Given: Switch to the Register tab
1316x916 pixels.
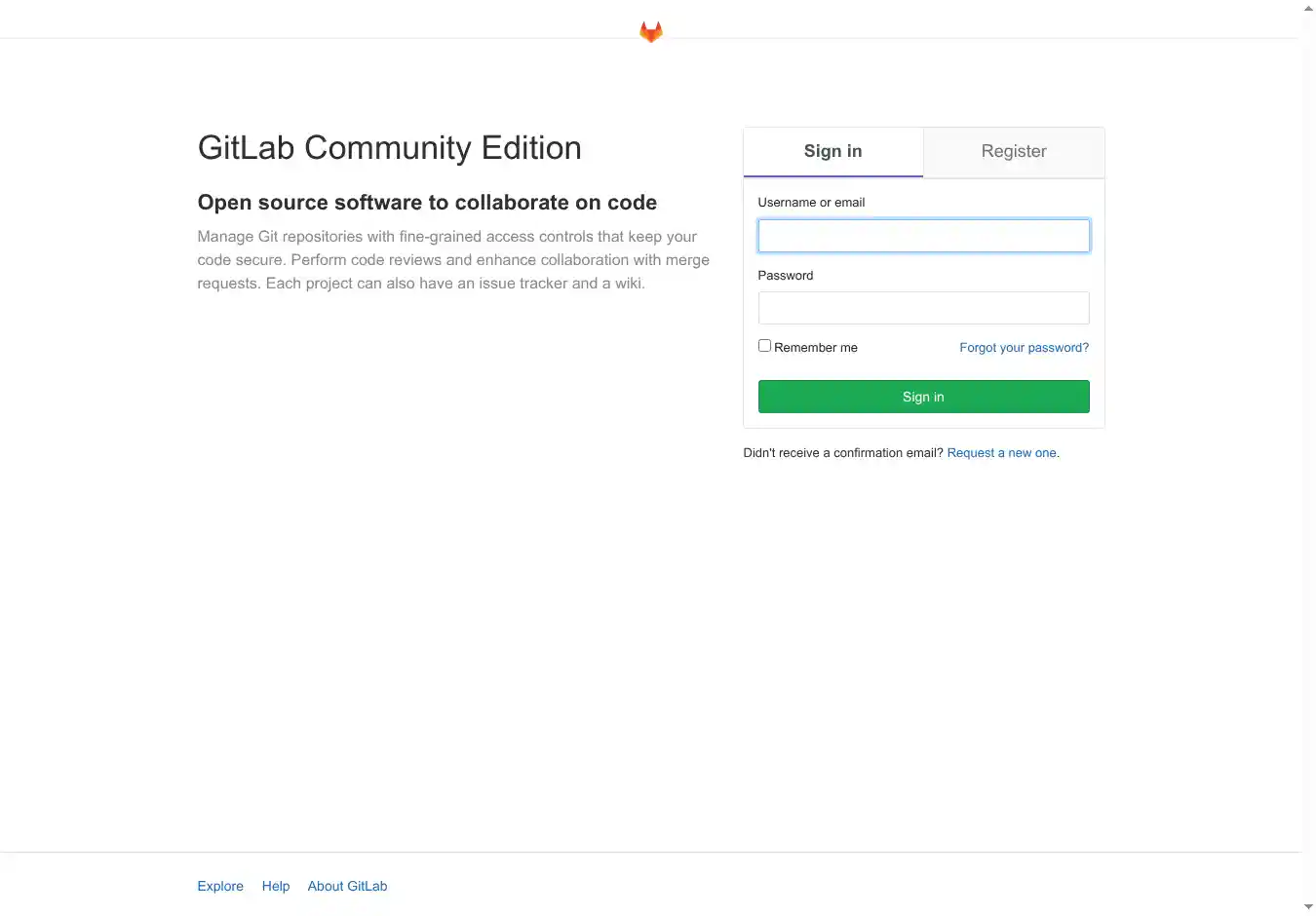Looking at the screenshot, I should point(1014,152).
